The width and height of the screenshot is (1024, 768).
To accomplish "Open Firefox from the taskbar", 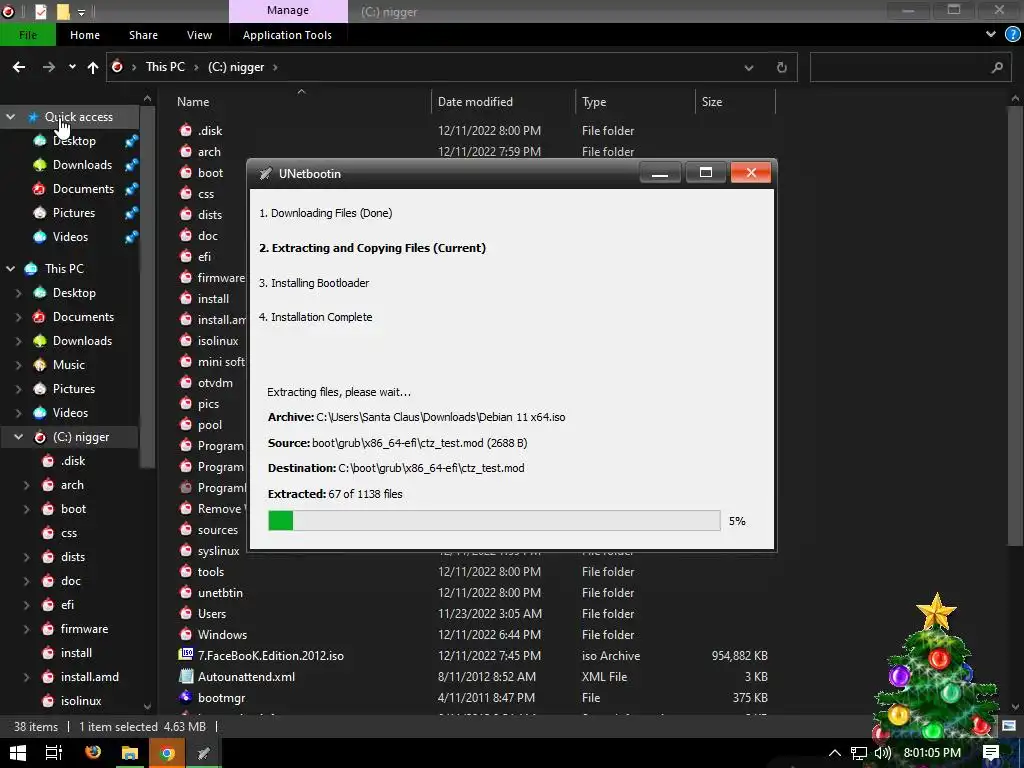I will tap(93, 752).
